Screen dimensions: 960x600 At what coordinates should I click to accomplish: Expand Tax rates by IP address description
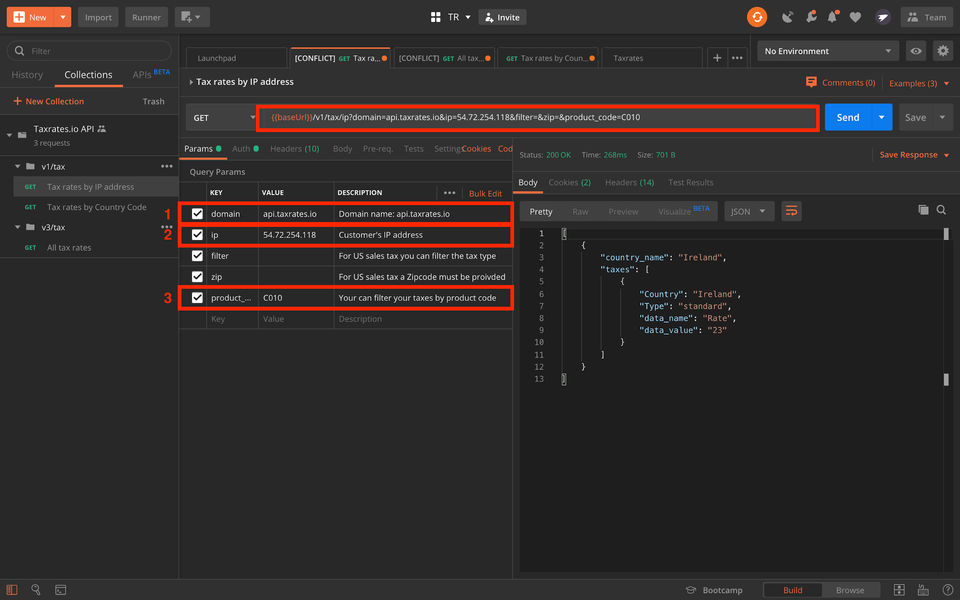(x=191, y=82)
